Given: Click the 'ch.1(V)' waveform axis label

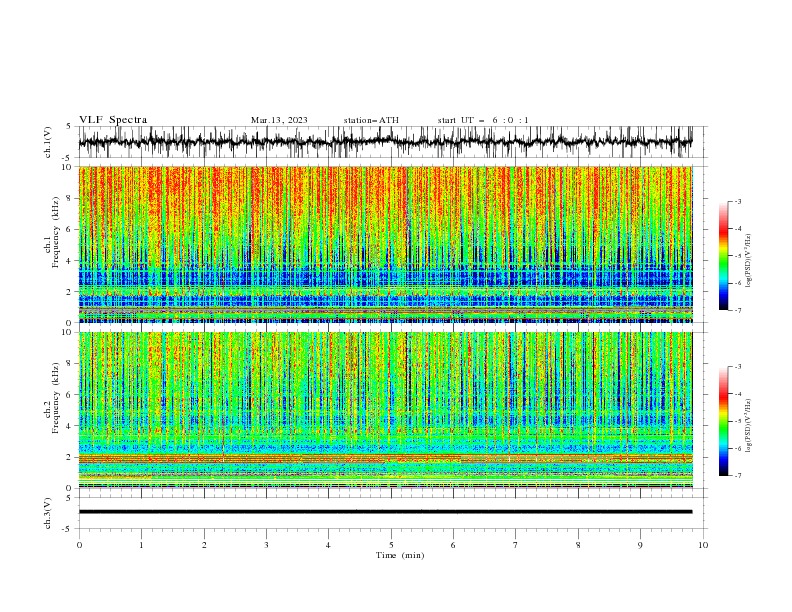Looking at the screenshot, I should [x=48, y=142].
